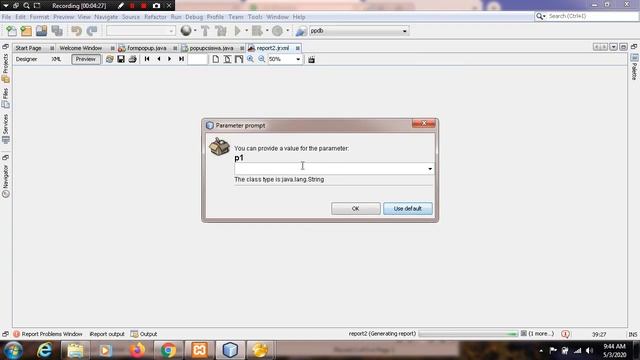Open the Projects side panel
Image resolution: width=640 pixels, height=360 pixels.
click(x=5, y=68)
